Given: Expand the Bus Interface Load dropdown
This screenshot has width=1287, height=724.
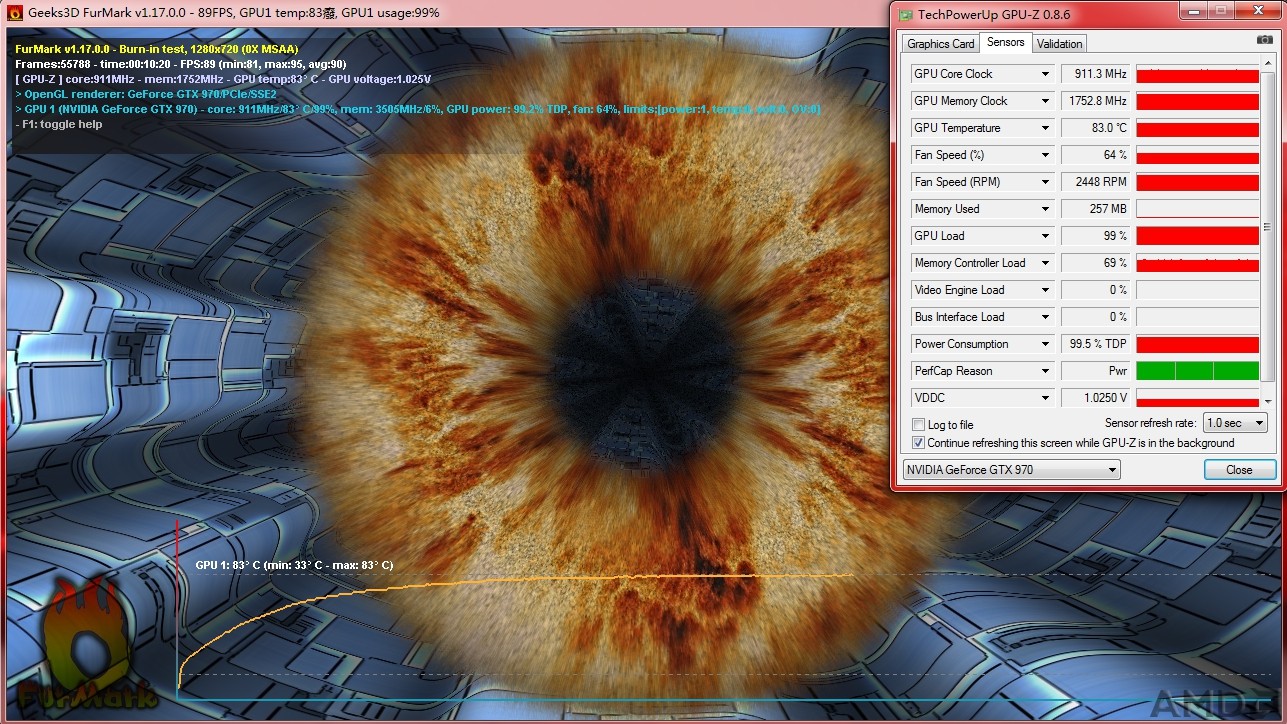Looking at the screenshot, I should [1046, 317].
